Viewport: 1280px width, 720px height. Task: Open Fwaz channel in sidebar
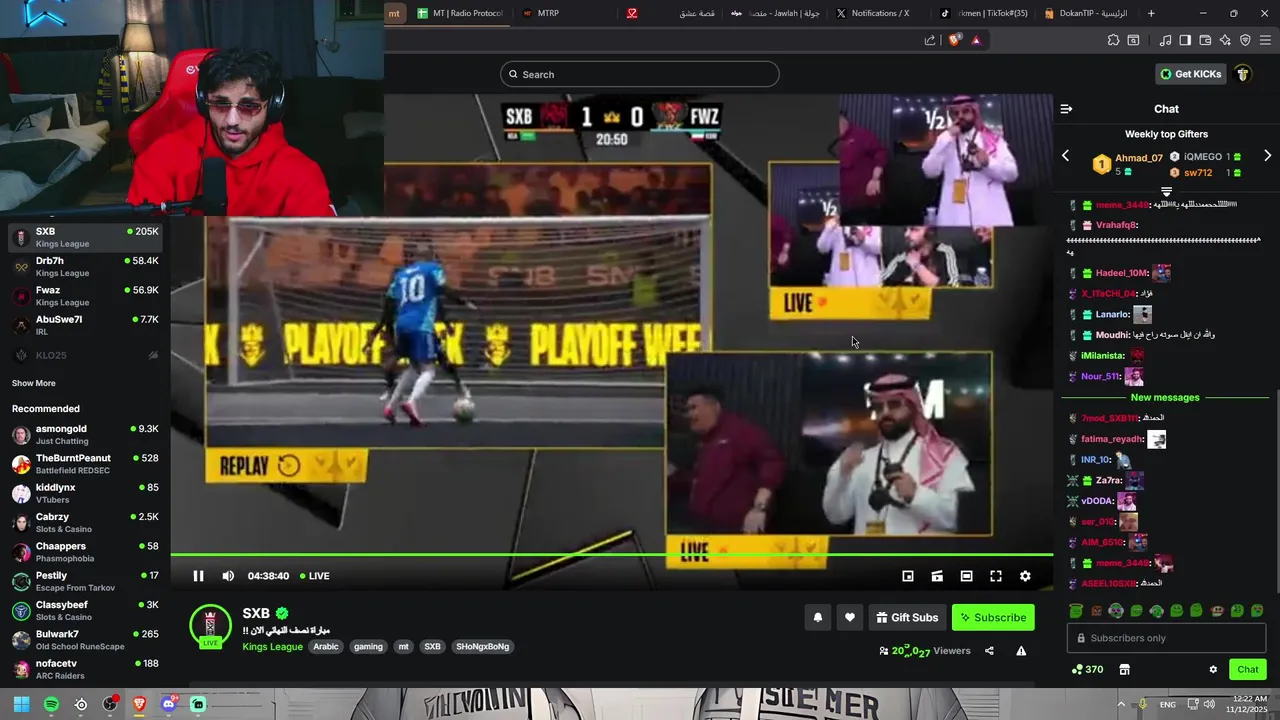85,296
